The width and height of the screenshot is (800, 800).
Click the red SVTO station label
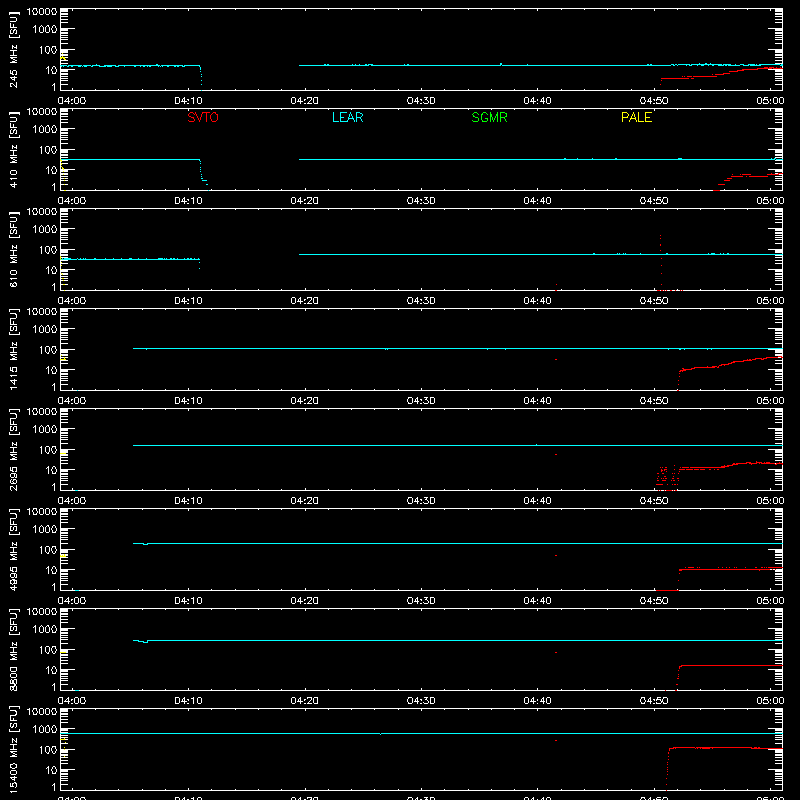(203, 117)
